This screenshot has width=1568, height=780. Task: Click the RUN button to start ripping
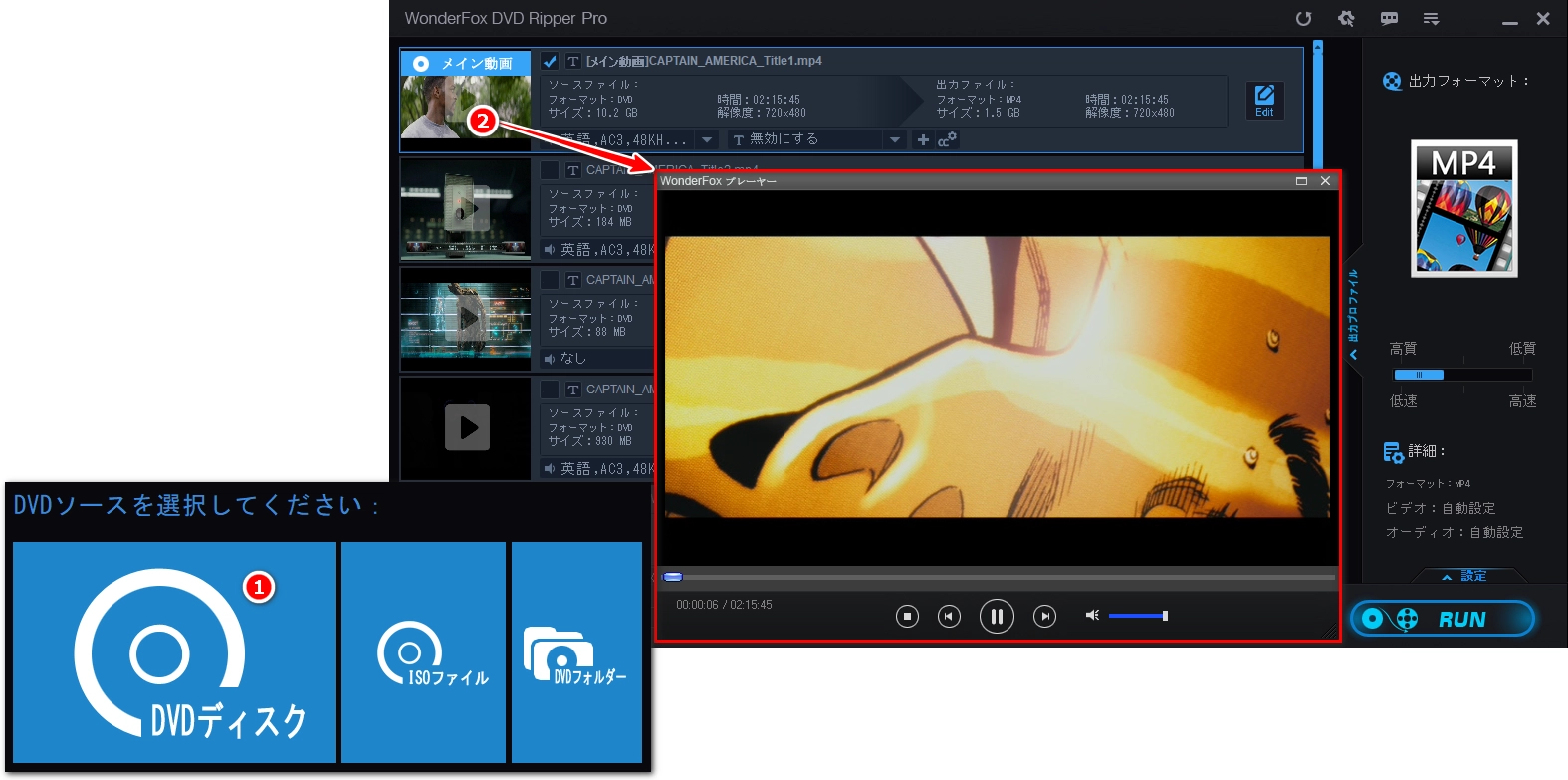1443,619
